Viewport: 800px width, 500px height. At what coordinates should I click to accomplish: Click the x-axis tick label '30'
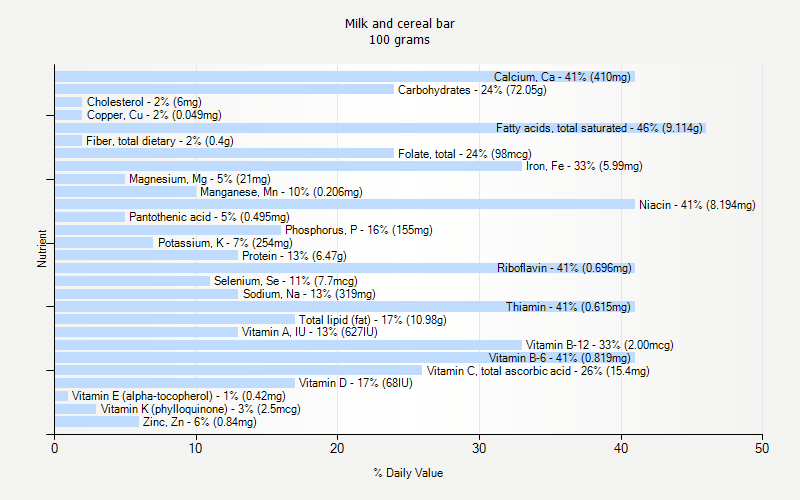(x=479, y=448)
